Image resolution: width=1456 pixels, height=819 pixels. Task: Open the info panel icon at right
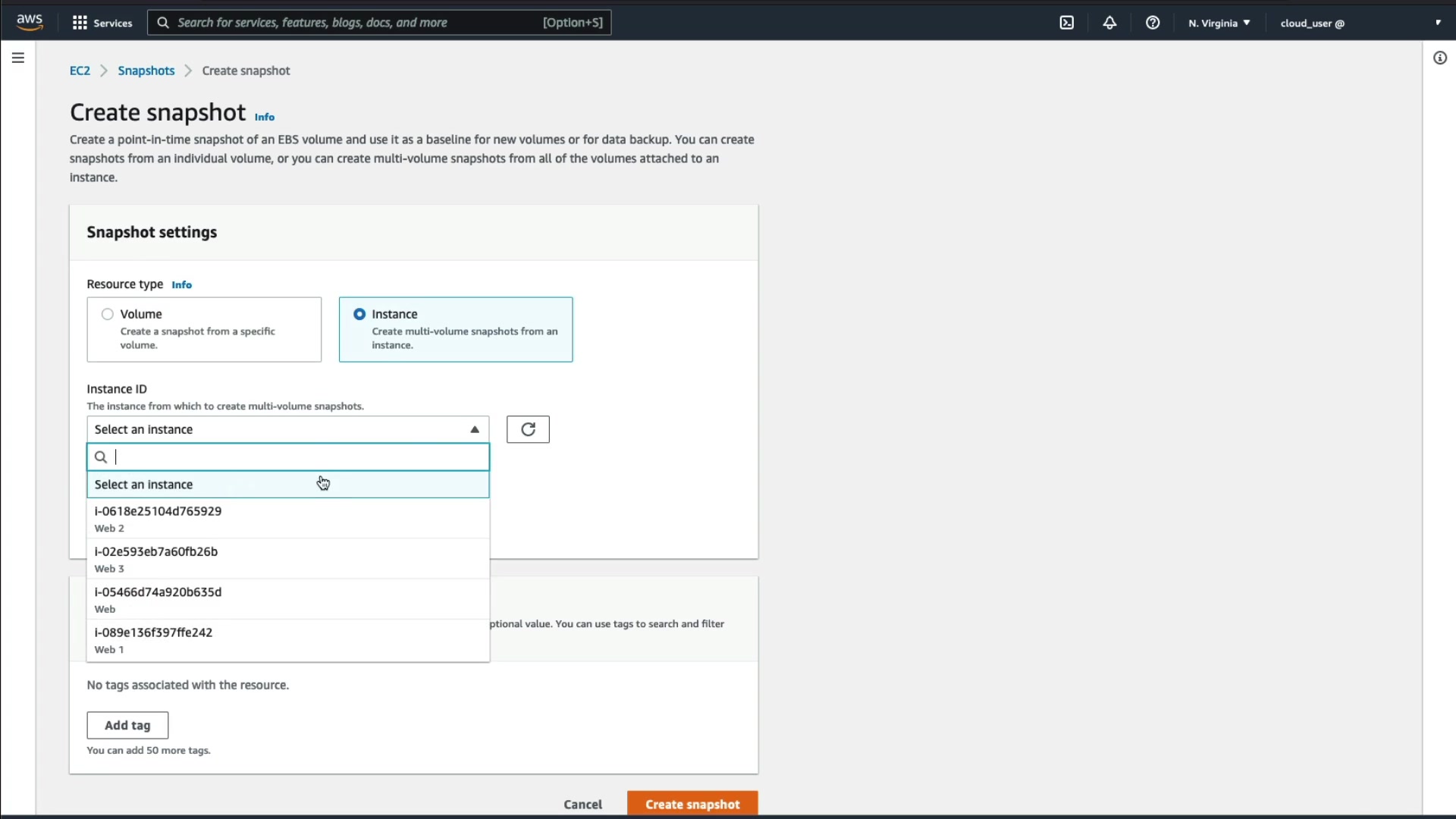pos(1439,58)
